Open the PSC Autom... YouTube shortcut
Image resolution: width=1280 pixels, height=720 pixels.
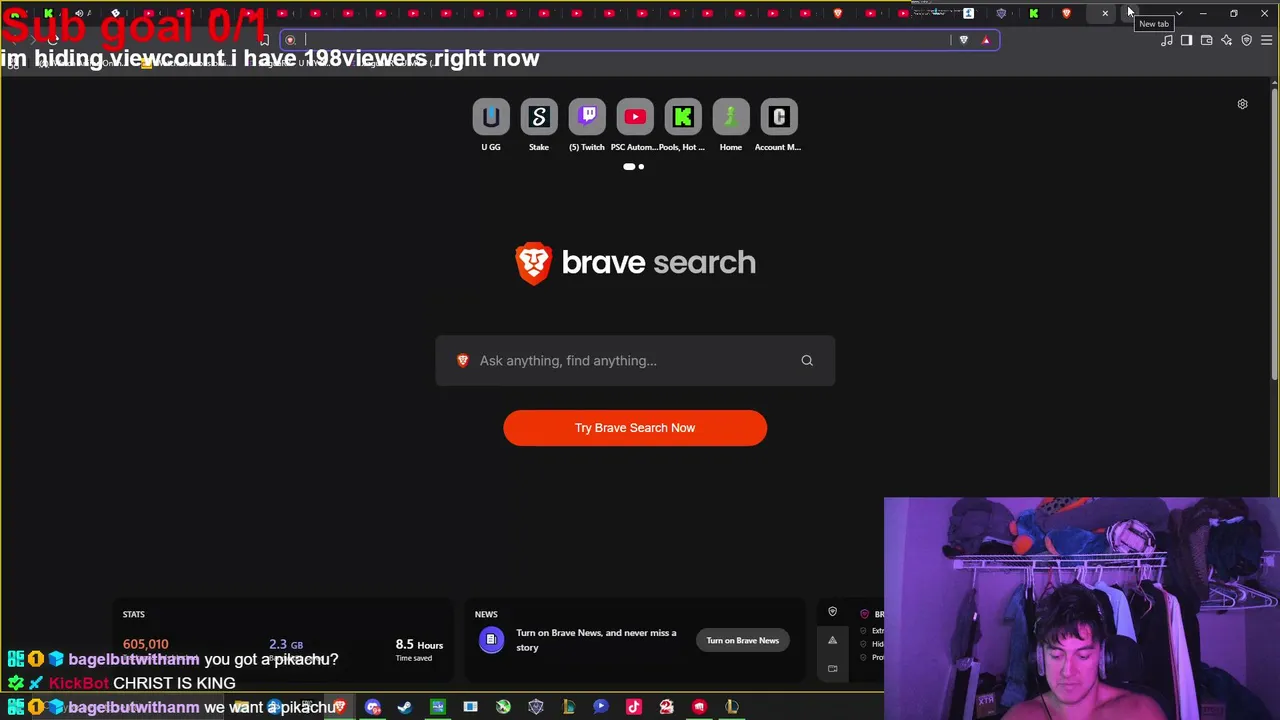point(635,117)
